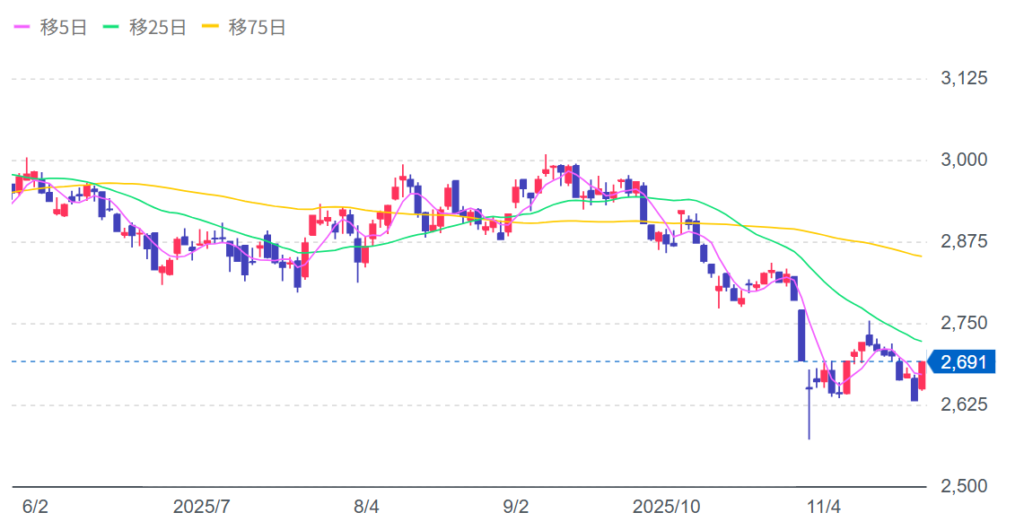Click the right end of yellow 75-day line
Viewport: 1024px width, 530px height.
click(919, 257)
